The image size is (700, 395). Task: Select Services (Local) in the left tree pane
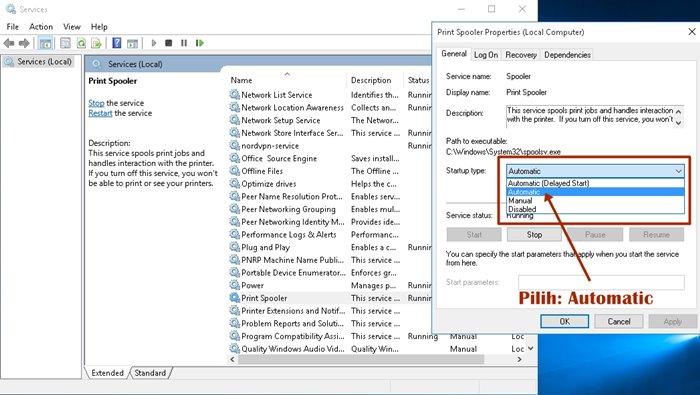click(39, 62)
